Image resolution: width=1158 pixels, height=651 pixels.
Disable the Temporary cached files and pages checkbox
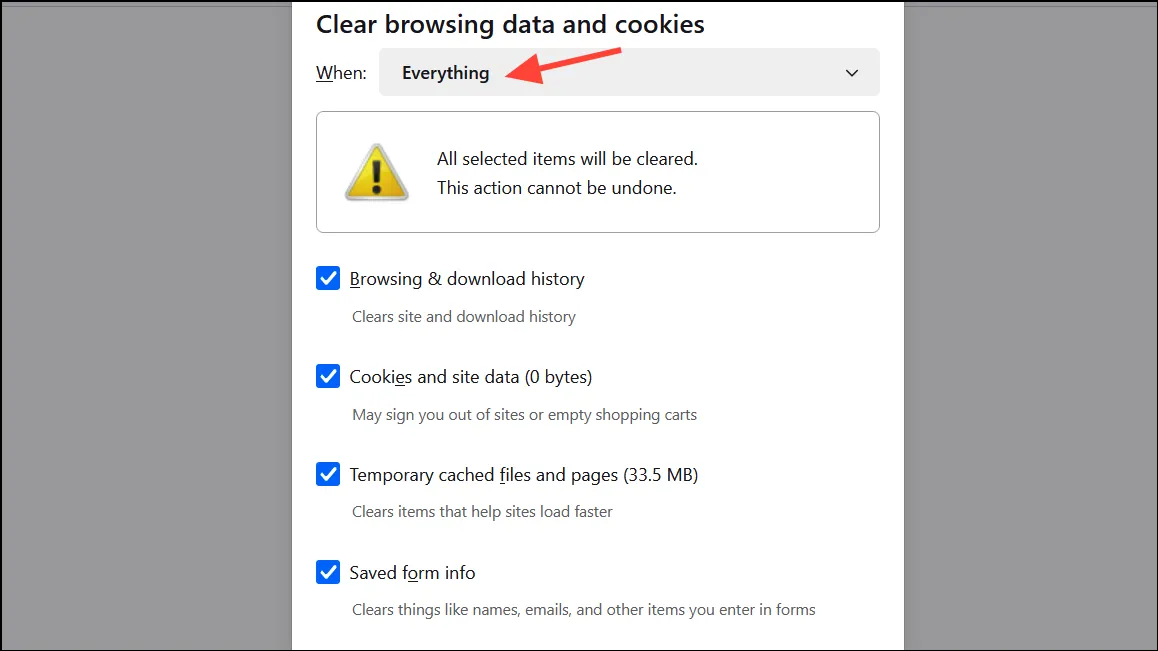[328, 474]
